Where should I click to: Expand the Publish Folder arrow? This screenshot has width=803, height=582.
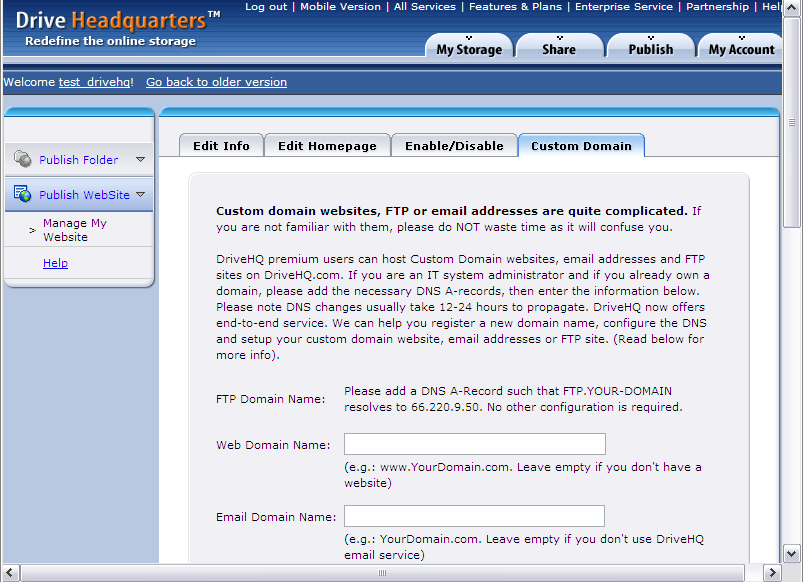(x=140, y=159)
